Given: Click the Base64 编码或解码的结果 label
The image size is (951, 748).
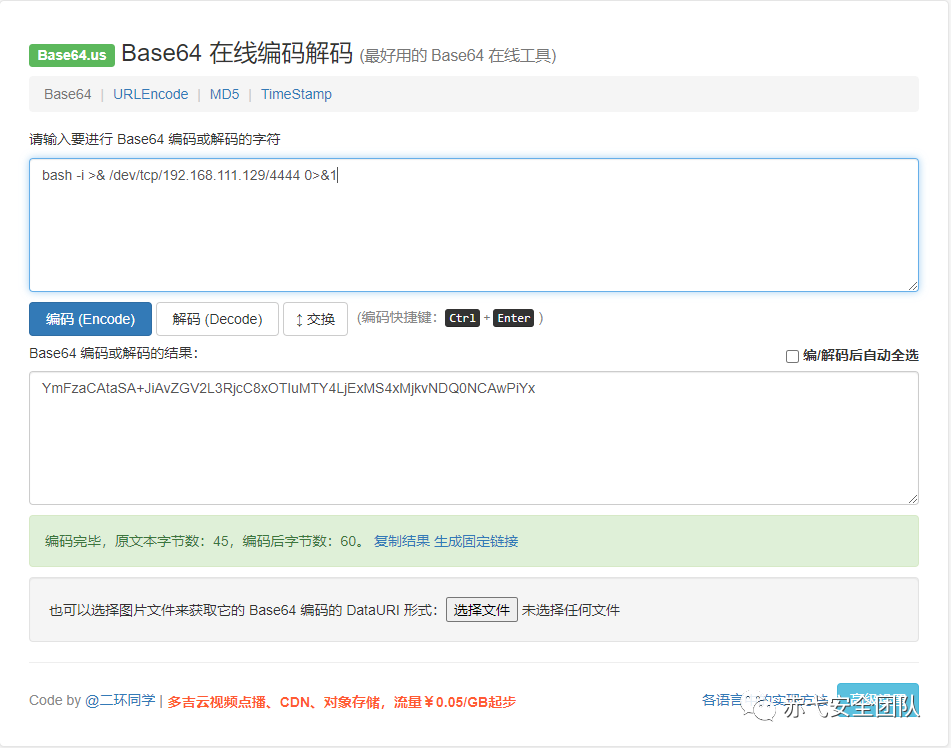Looking at the screenshot, I should click(113, 353).
